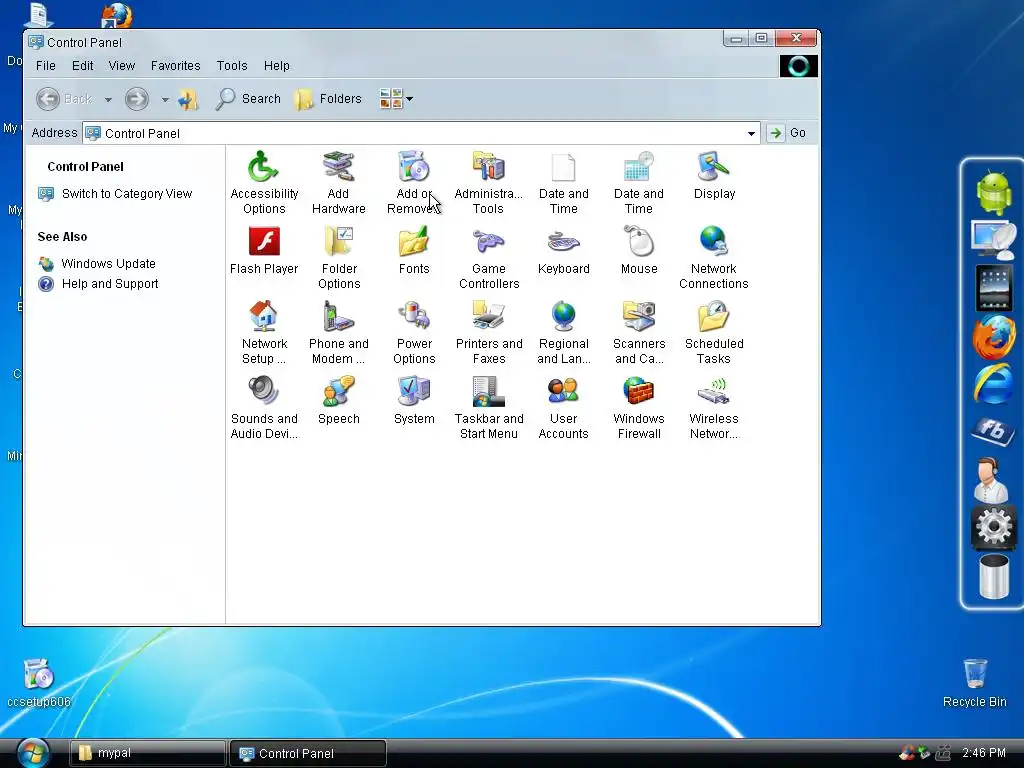Image resolution: width=1024 pixels, height=768 pixels.
Task: Open Folder Options icon
Action: pos(338,242)
